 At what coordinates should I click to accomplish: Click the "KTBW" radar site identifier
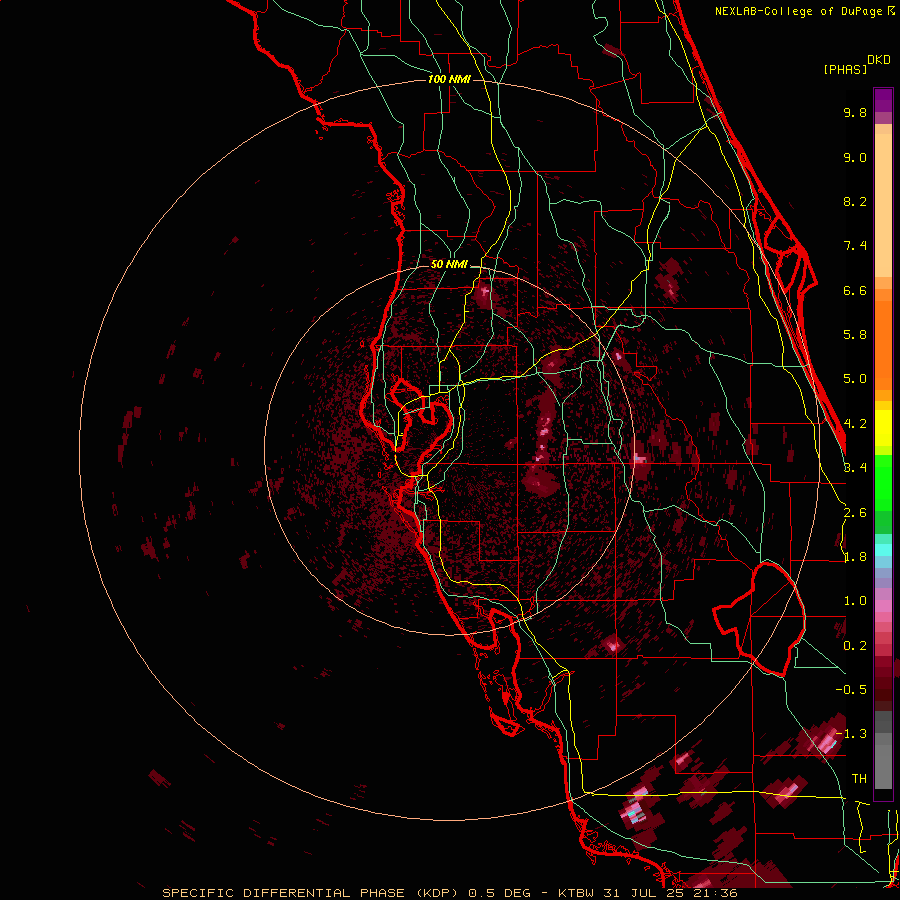tap(575, 893)
